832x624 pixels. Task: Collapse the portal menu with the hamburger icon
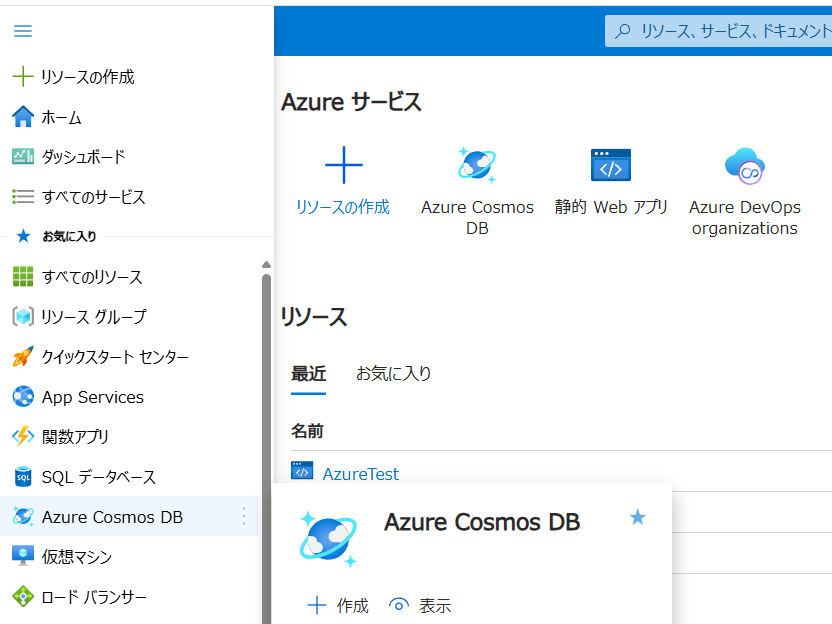pyautogui.click(x=23, y=31)
